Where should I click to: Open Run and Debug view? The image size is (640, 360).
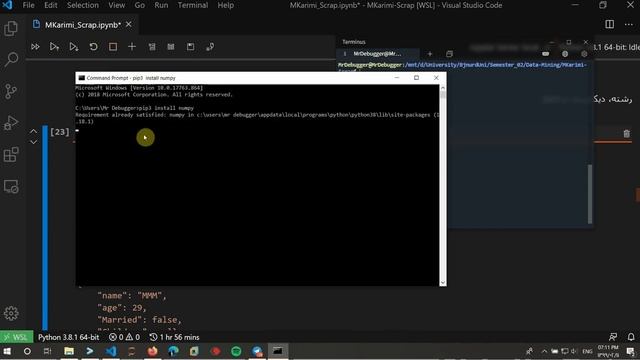point(11,122)
